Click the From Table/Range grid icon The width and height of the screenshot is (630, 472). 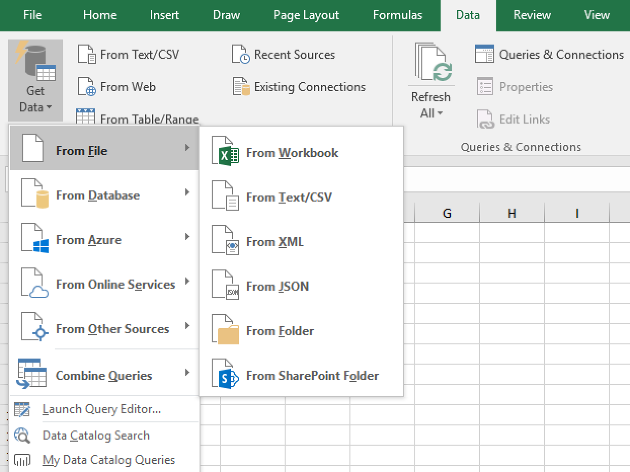(x=86, y=116)
